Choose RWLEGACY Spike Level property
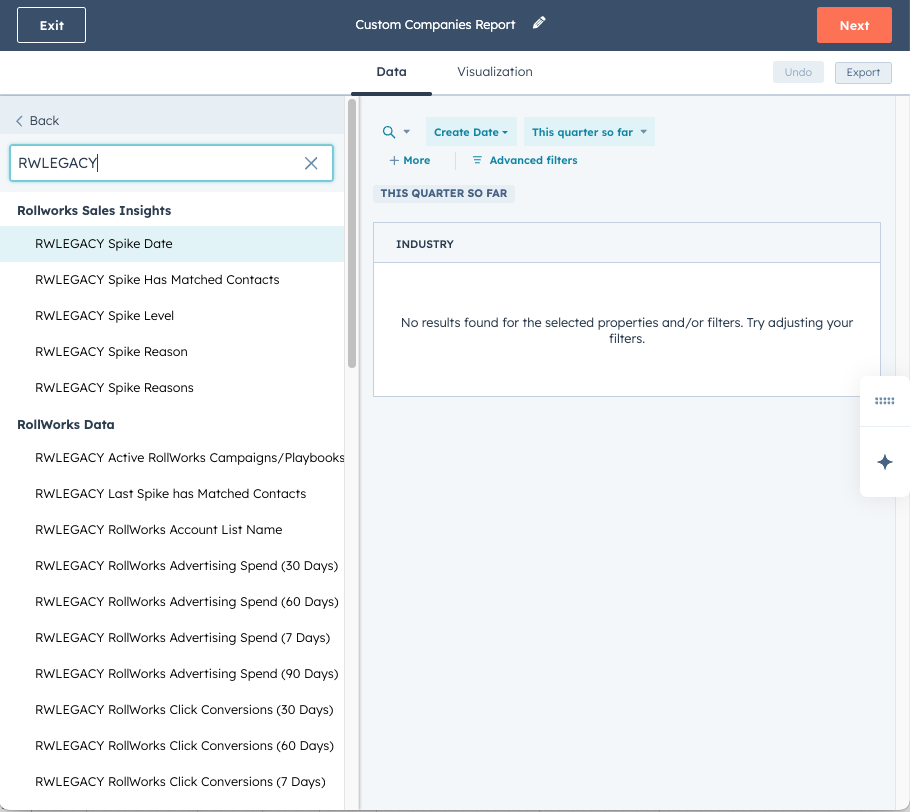 click(x=105, y=316)
